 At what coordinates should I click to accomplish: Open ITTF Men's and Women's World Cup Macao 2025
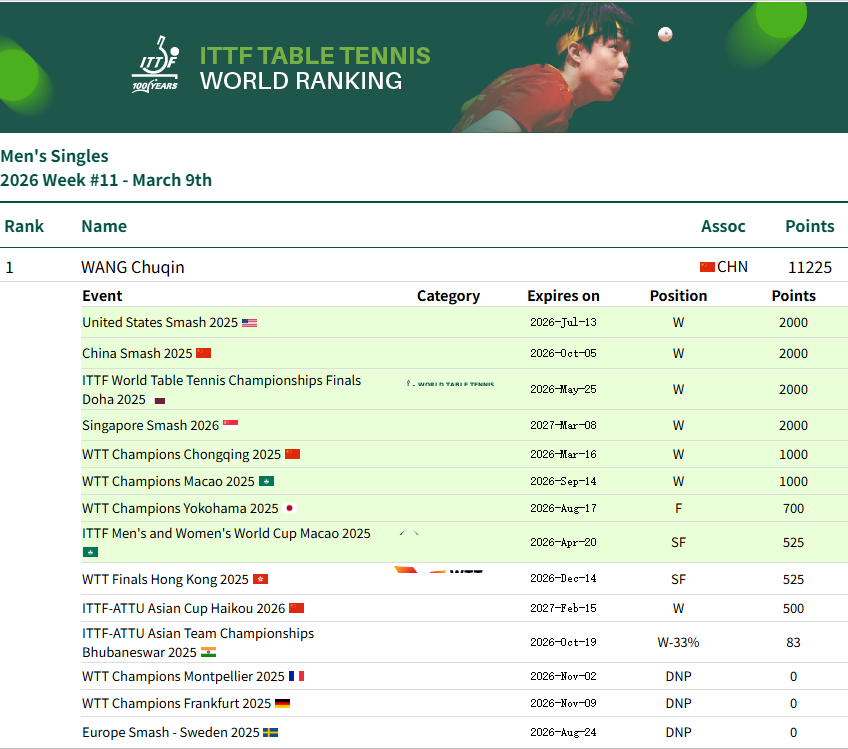pyautogui.click(x=226, y=534)
